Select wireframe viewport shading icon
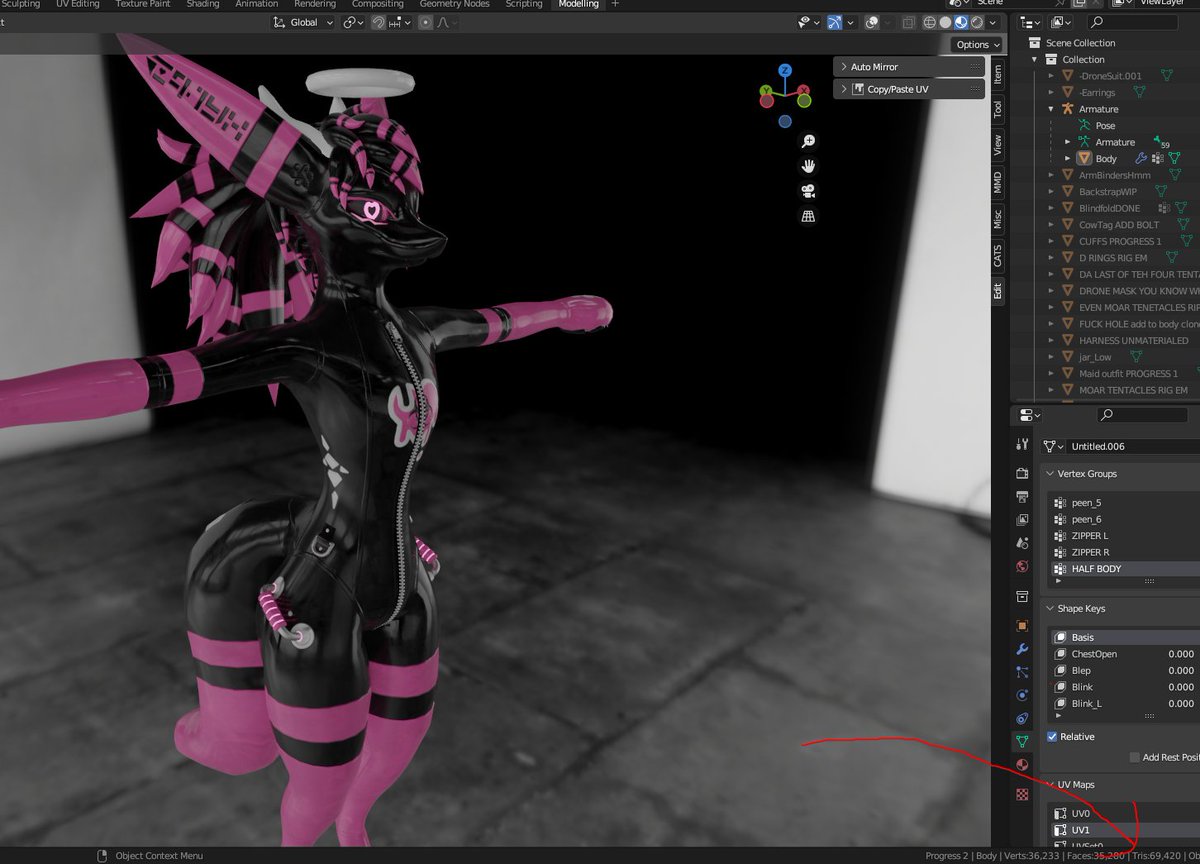The width and height of the screenshot is (1200, 864). (929, 22)
